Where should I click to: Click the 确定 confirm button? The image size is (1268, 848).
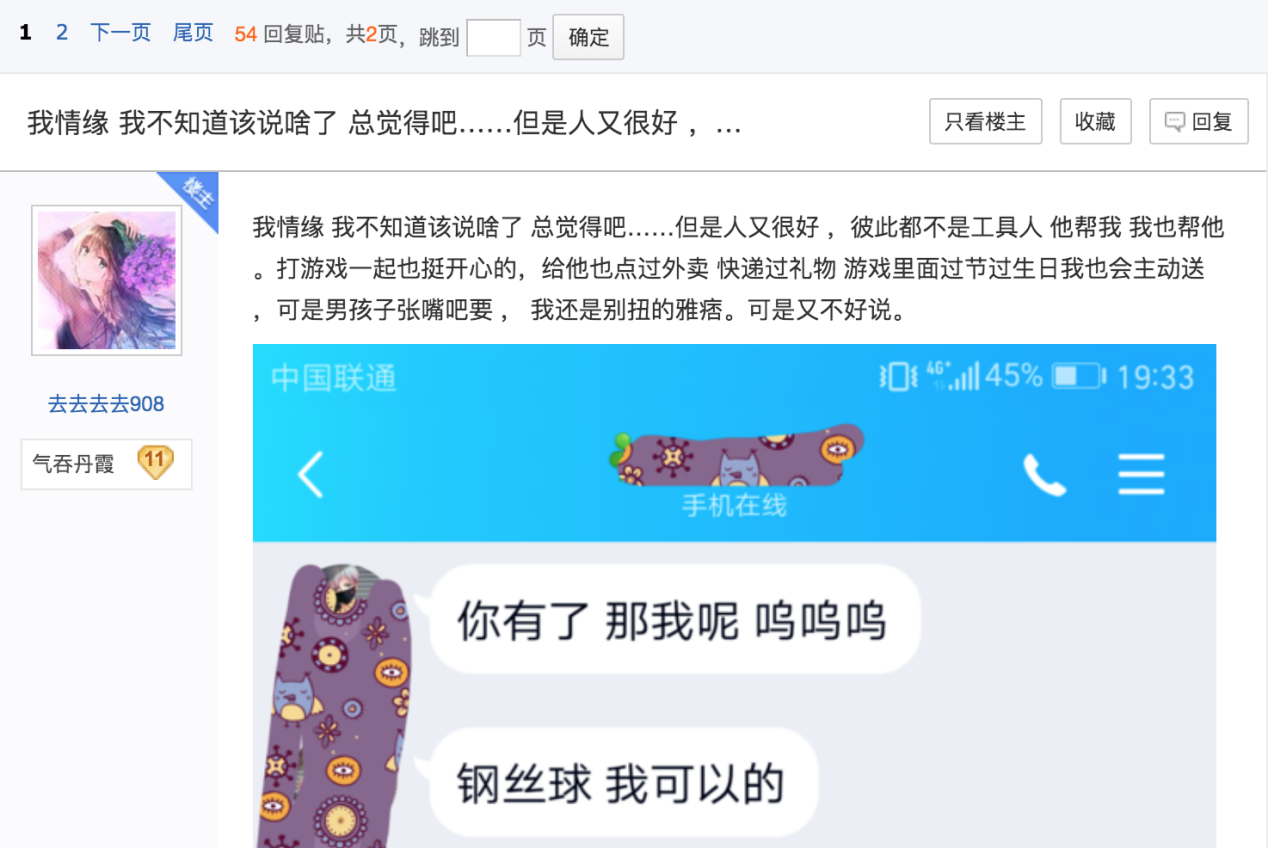point(588,37)
